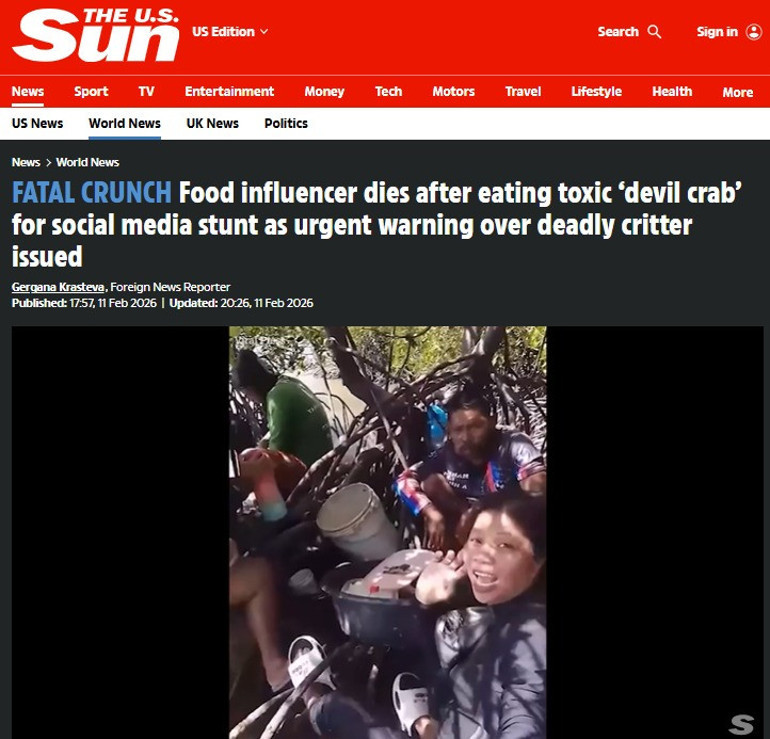Screen dimensions: 770x739
Task: Go to the Entertainment section
Action: pos(229,91)
